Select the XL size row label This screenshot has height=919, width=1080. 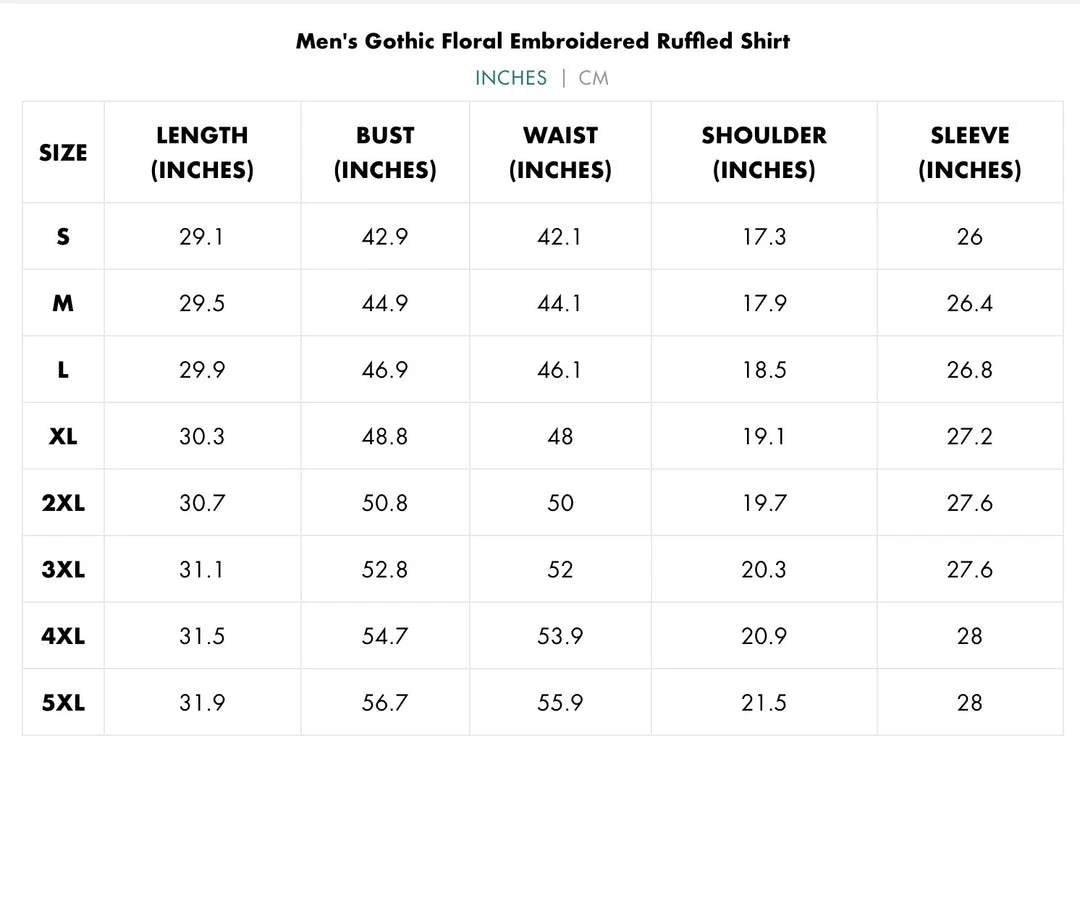click(63, 436)
